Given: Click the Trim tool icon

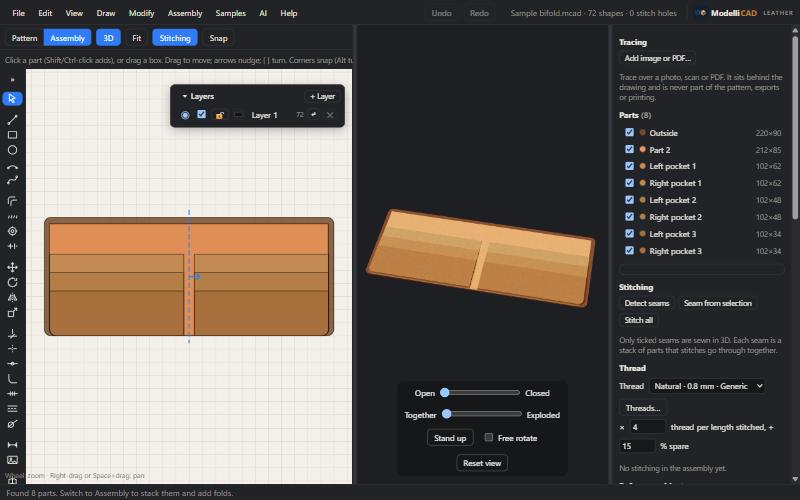Looking at the screenshot, I should pyautogui.click(x=12, y=334).
